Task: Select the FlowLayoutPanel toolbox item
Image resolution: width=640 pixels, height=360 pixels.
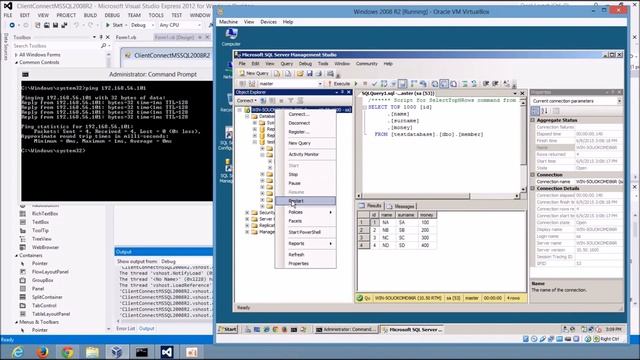Action: point(50,272)
